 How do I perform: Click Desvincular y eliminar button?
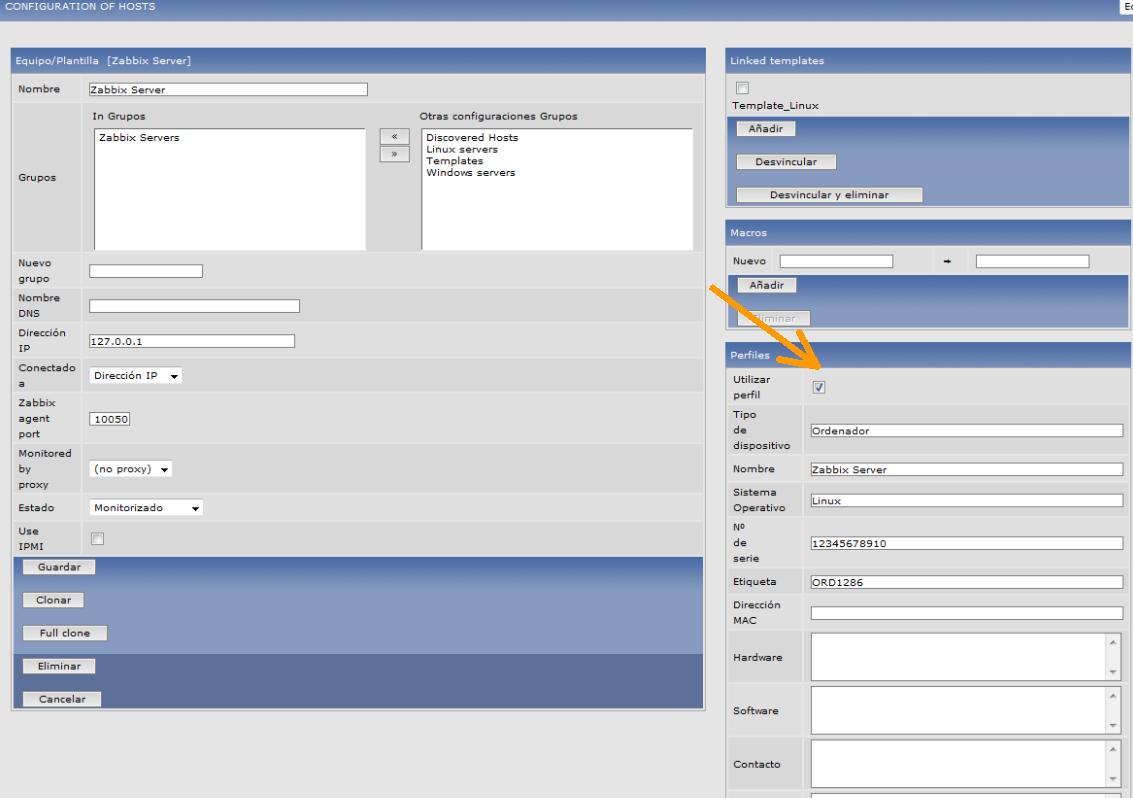(829, 195)
